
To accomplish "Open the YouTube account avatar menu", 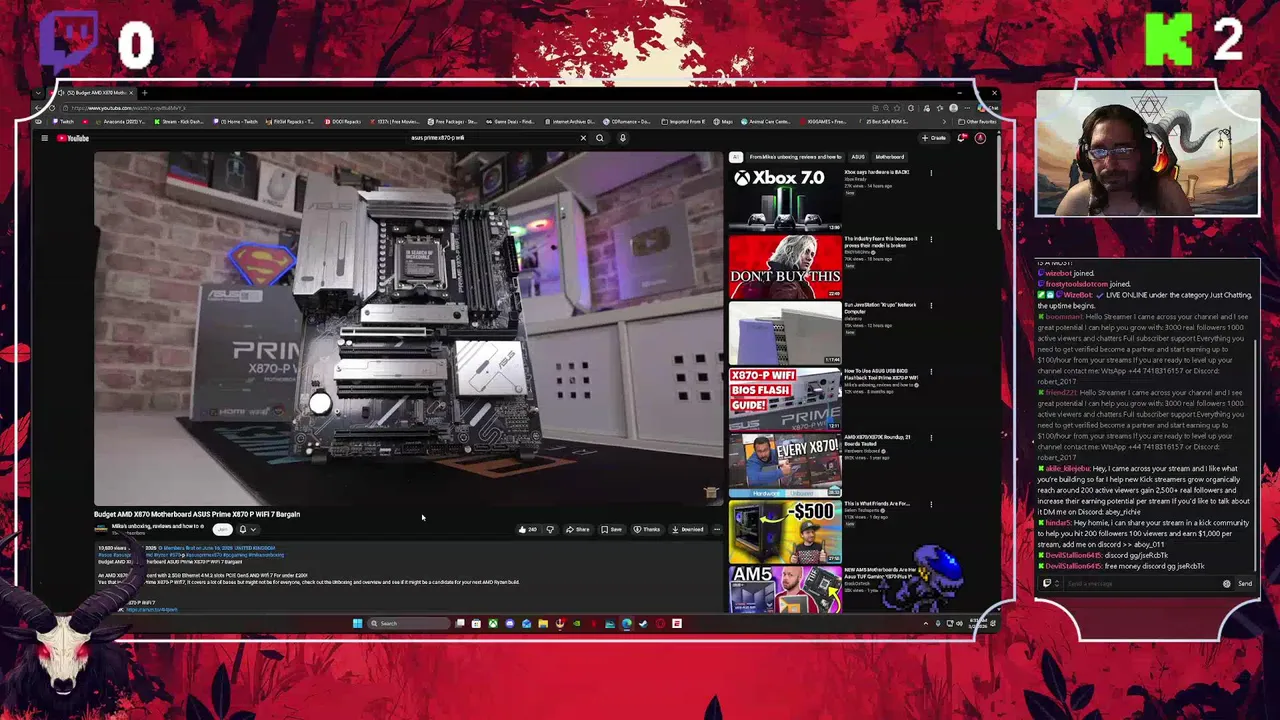I will pos(980,138).
